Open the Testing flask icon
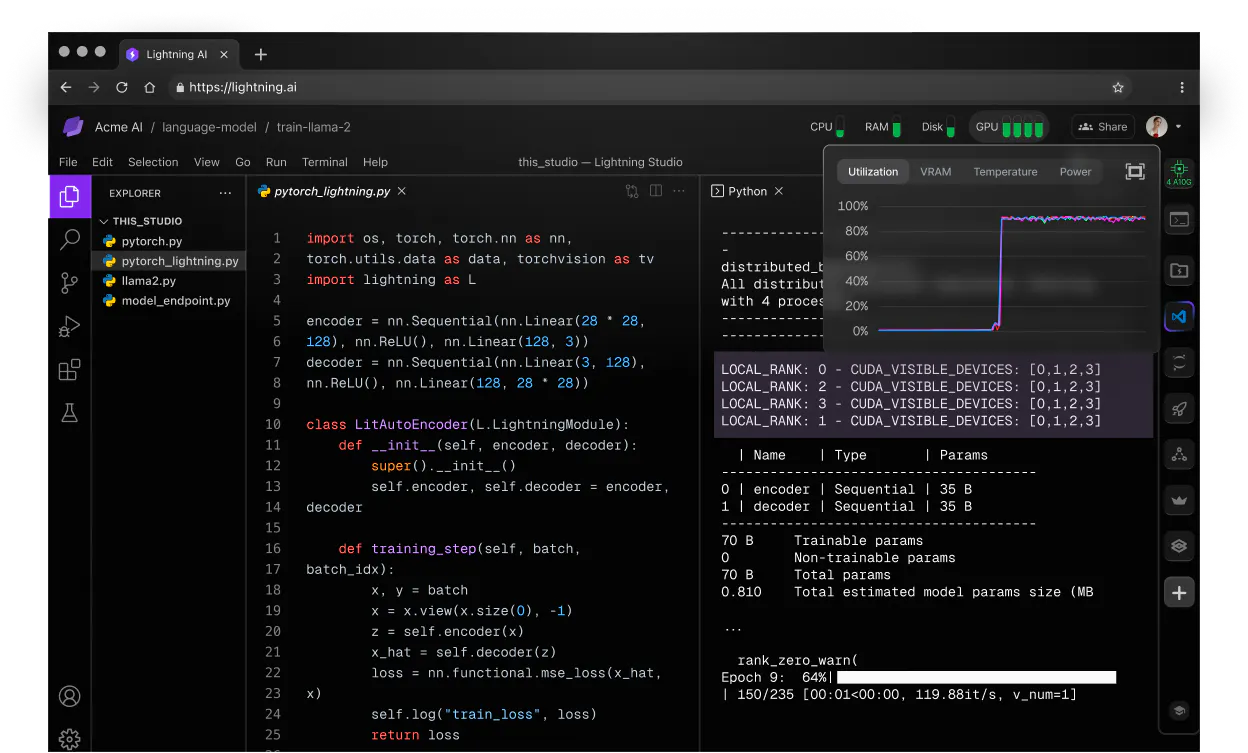1248x753 pixels. pos(70,413)
